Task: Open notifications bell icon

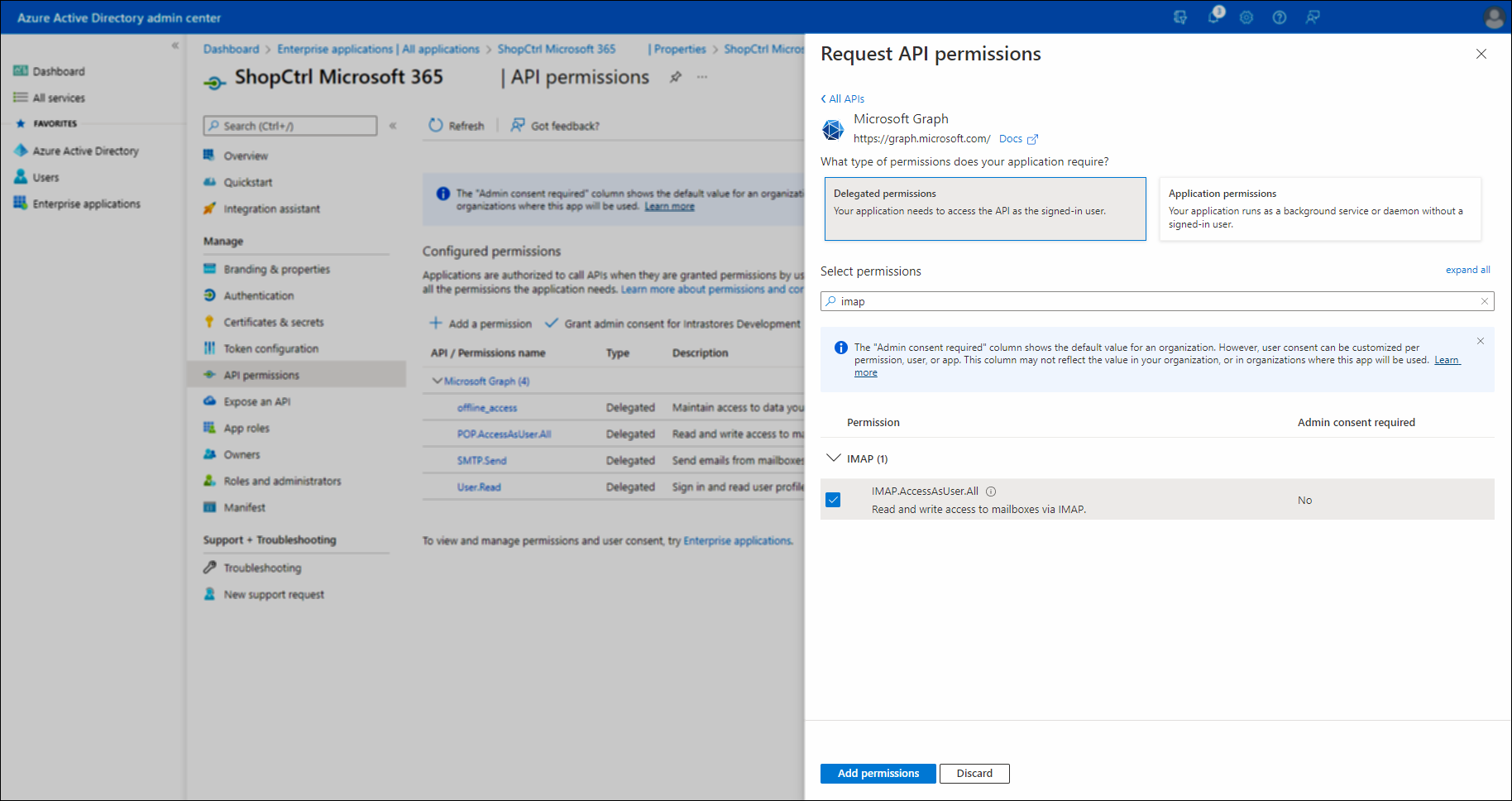Action: [x=1213, y=17]
